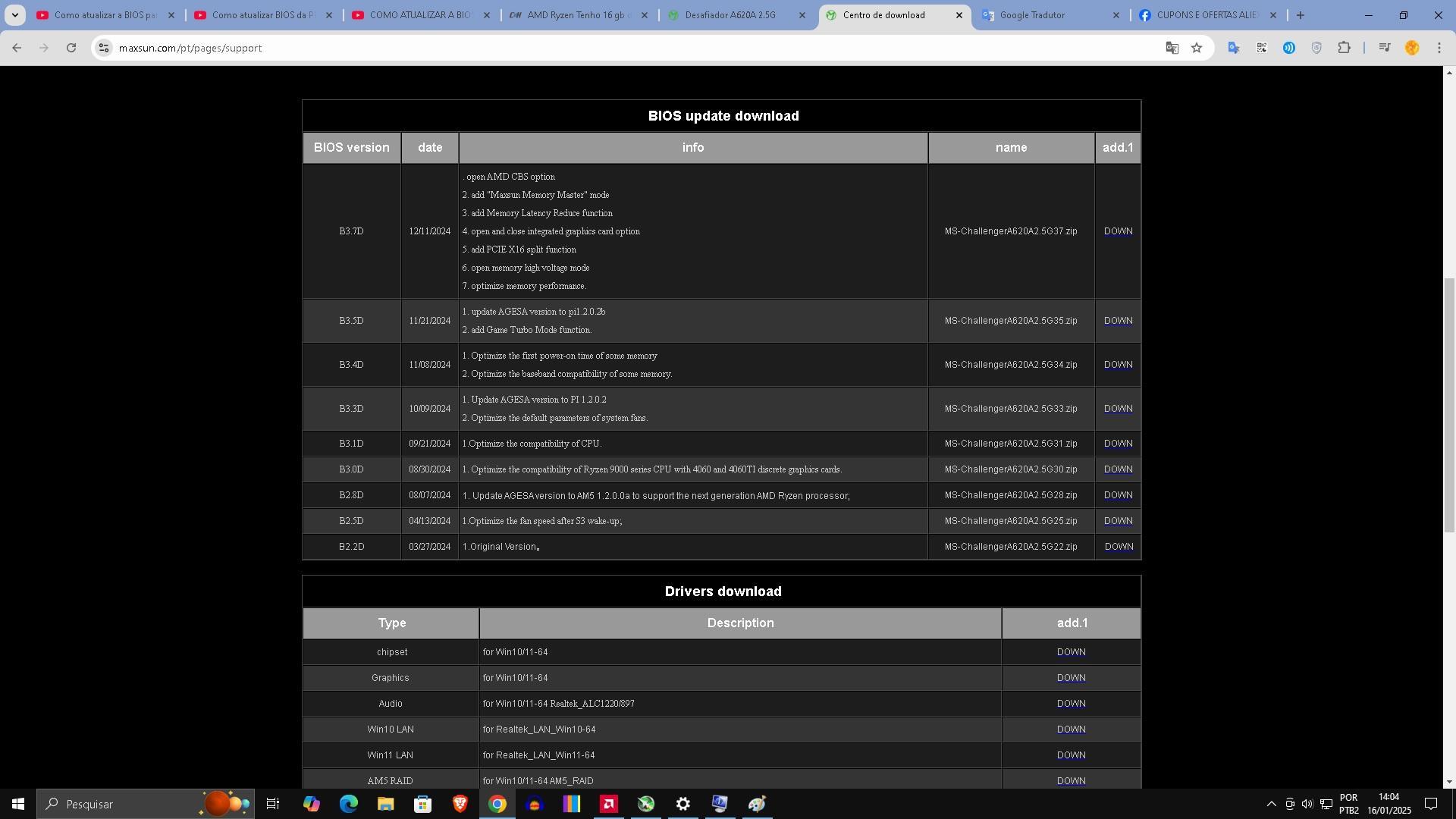Open the Google Tradutor tab

[1051, 15]
